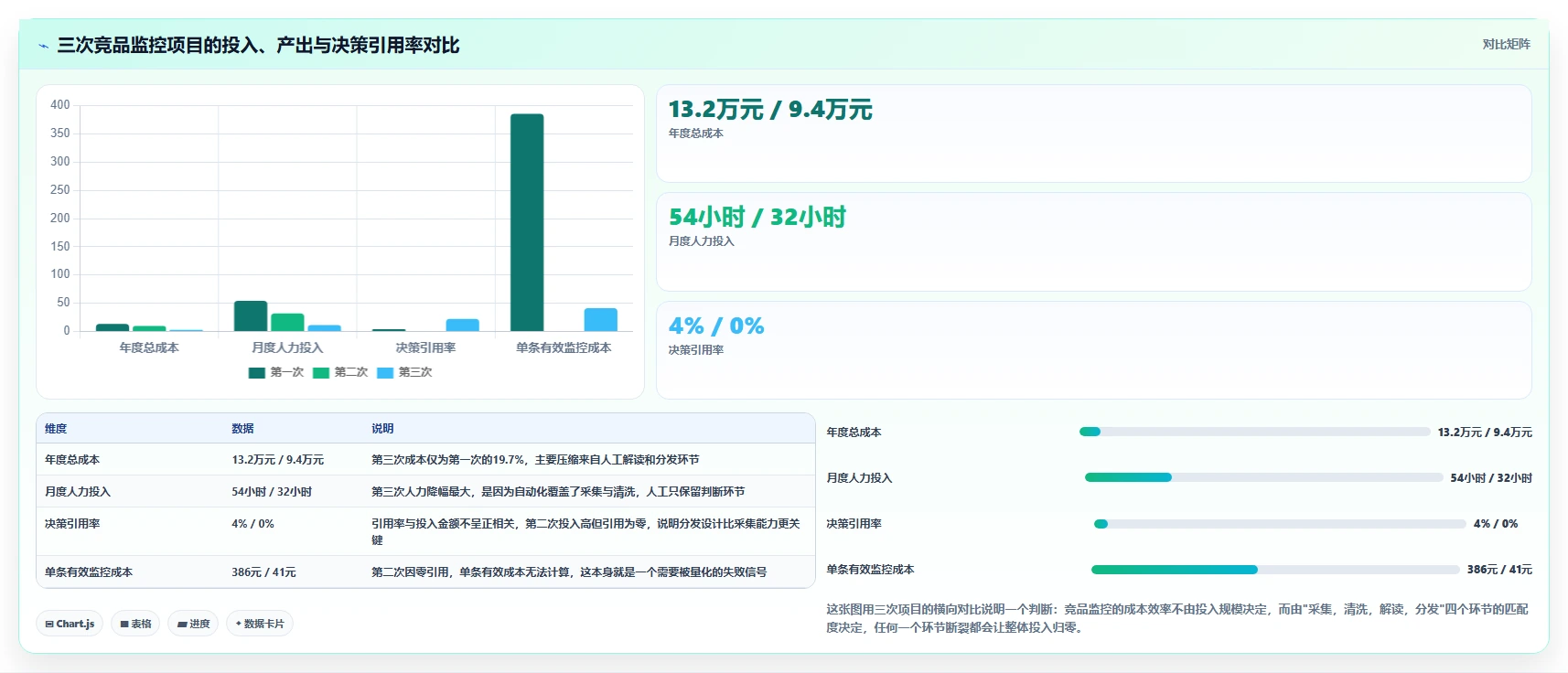Viewport: 1568px width, 673px height.
Task: Click the 54小时 / 32小时 card headline
Action: tap(757, 218)
